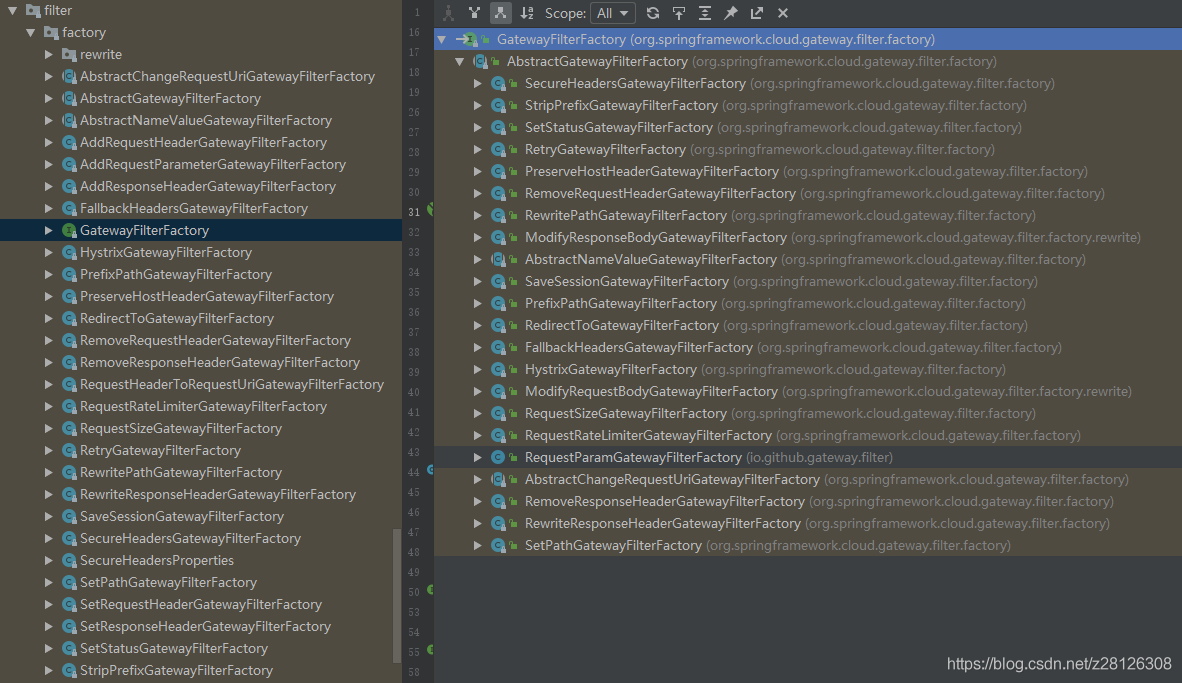Viewport: 1182px width, 683px height.
Task: Open the Scope dropdown set to All
Action: pyautogui.click(x=613, y=13)
